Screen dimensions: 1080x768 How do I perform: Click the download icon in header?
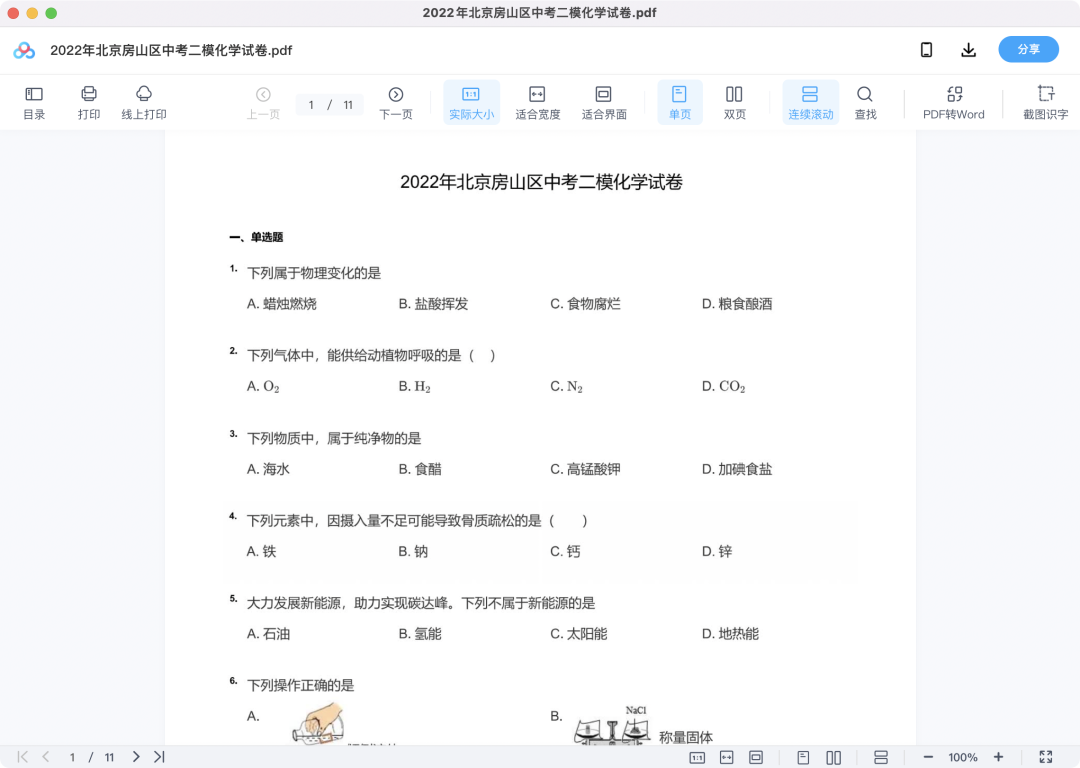point(968,50)
